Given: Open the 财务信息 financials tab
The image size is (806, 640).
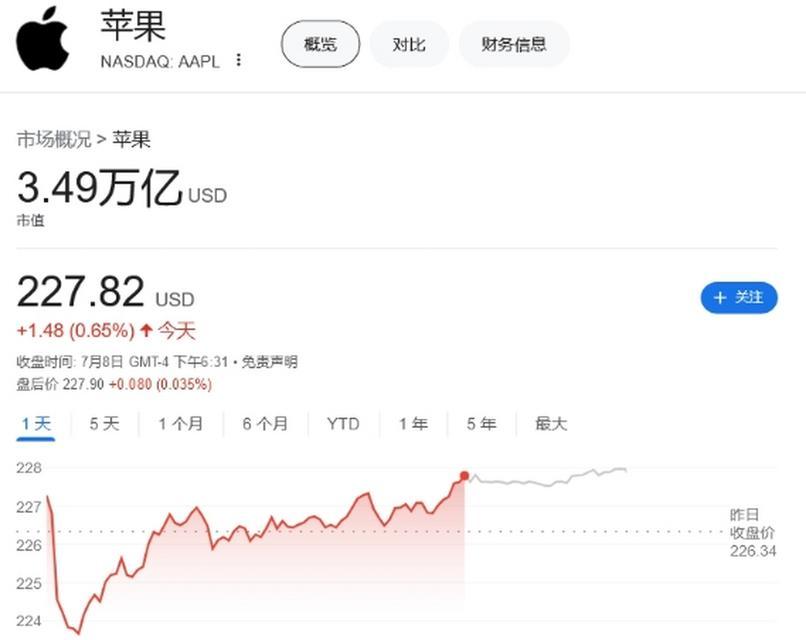Looking at the screenshot, I should [x=514, y=45].
